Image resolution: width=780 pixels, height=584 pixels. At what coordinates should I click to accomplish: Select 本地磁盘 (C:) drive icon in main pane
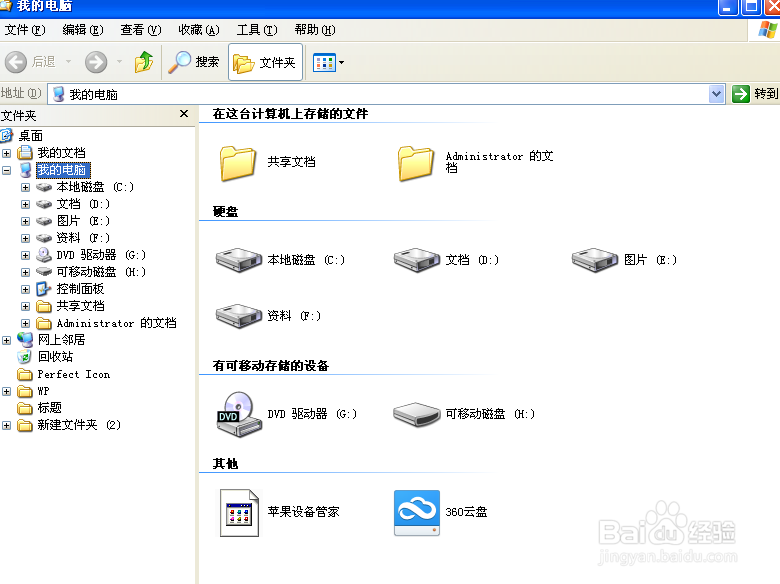pos(239,260)
